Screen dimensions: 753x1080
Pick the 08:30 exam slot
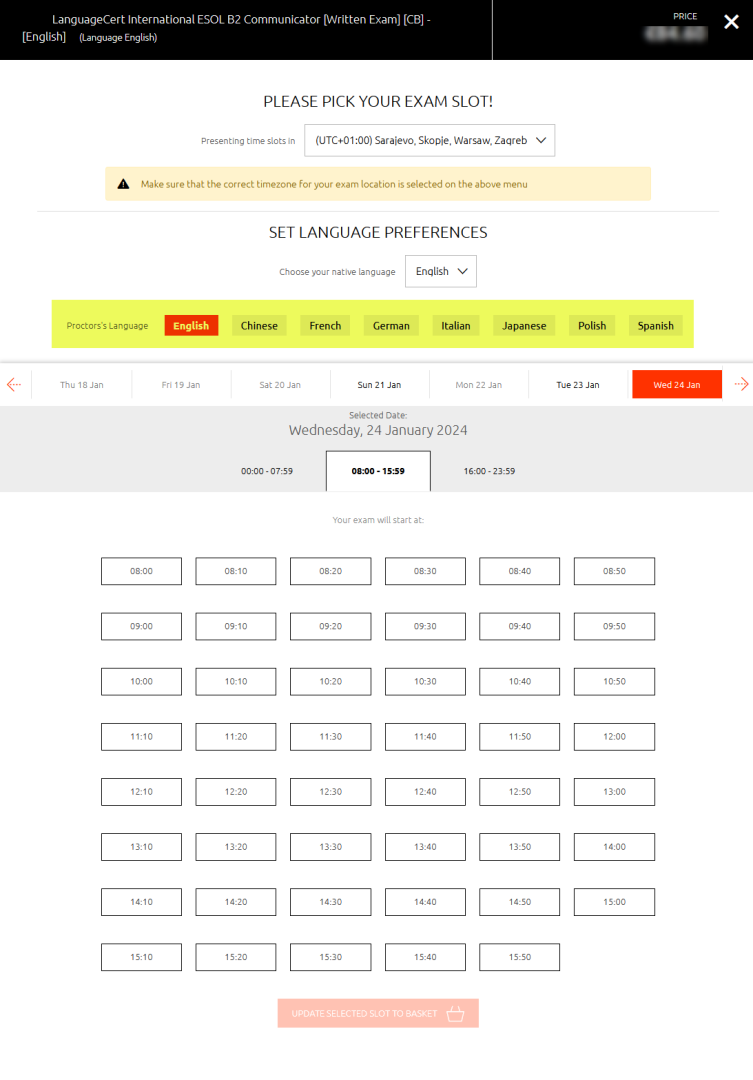[425, 571]
